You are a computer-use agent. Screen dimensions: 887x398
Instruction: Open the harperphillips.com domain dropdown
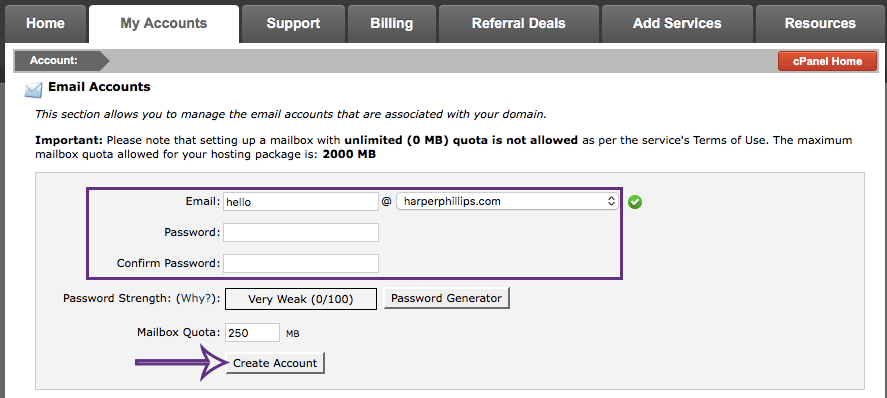[x=507, y=201]
